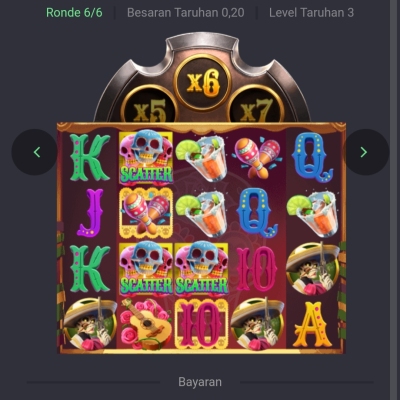Tap the yellow letter A symbol
This screenshot has height=400, width=400.
(x=312, y=324)
